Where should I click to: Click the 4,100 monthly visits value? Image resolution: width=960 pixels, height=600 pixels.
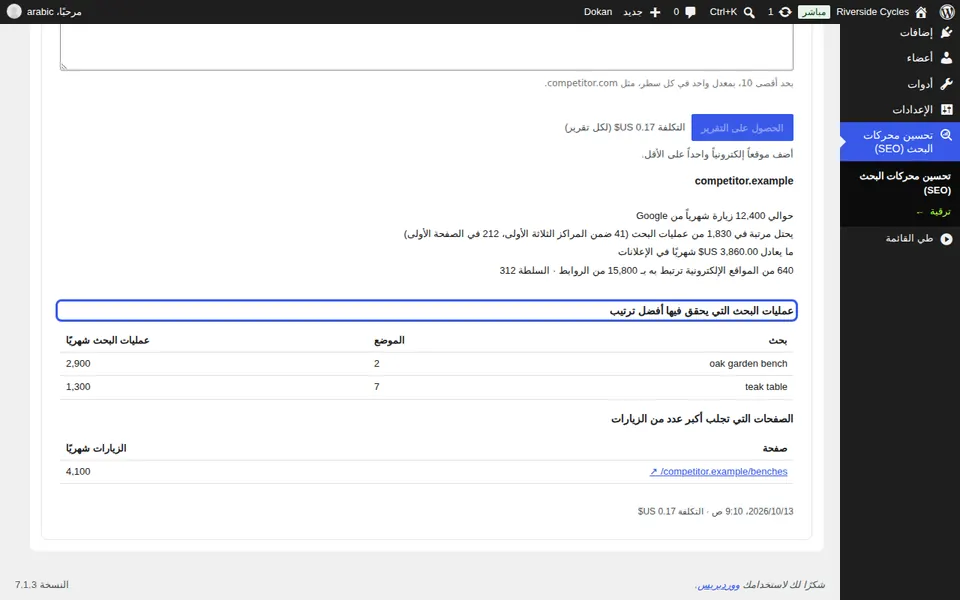pos(78,471)
